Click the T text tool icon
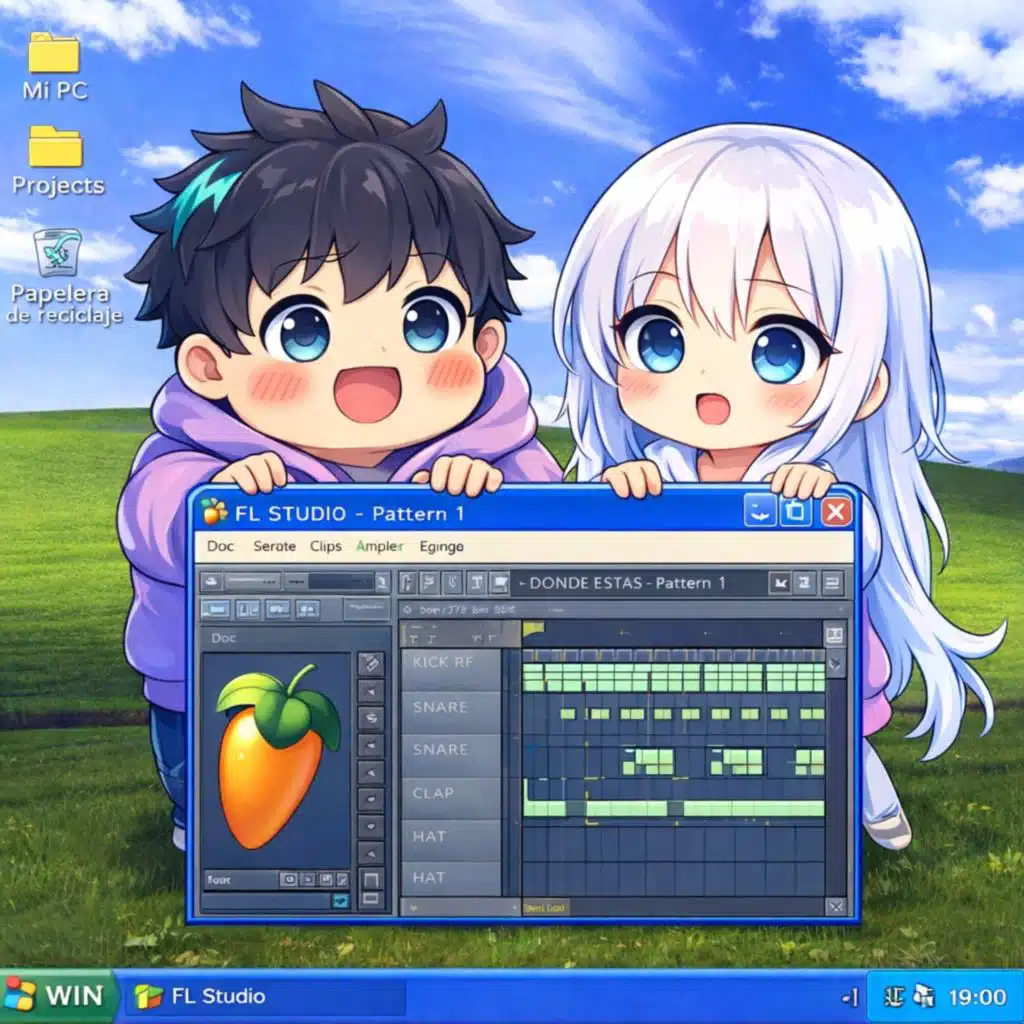Viewport: 1024px width, 1024px height. 476,583
